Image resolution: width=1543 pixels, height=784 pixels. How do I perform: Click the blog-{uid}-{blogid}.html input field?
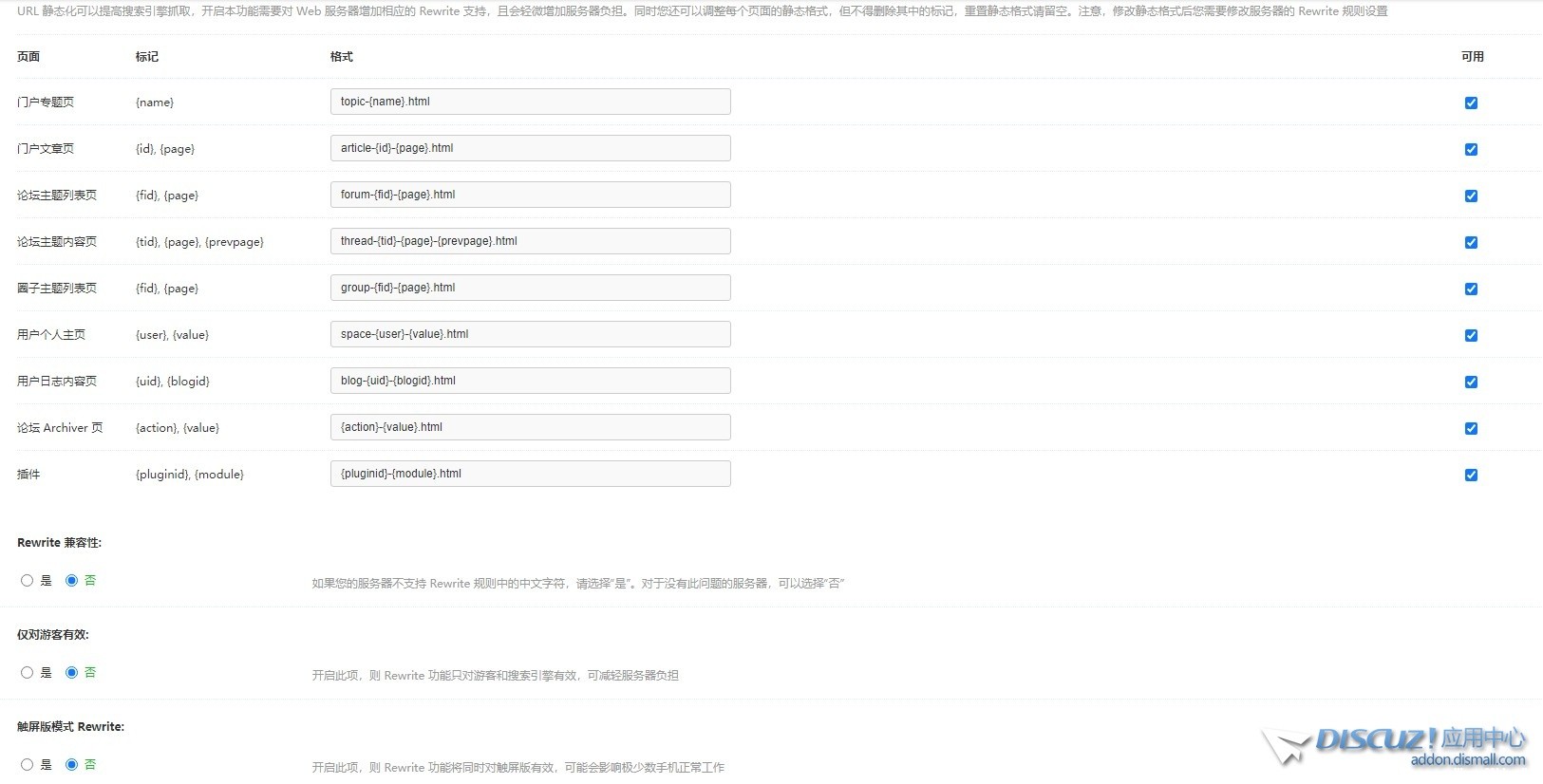(x=530, y=381)
